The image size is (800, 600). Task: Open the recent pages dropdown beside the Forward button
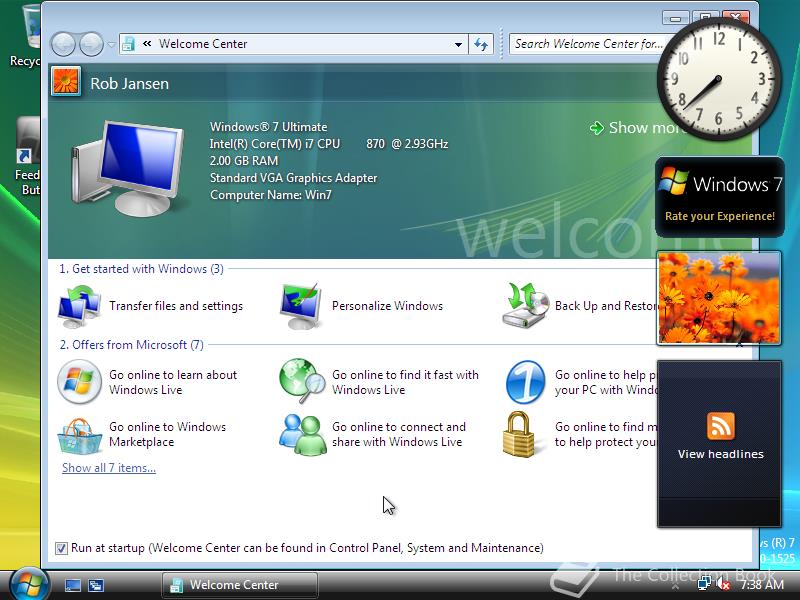(112, 44)
